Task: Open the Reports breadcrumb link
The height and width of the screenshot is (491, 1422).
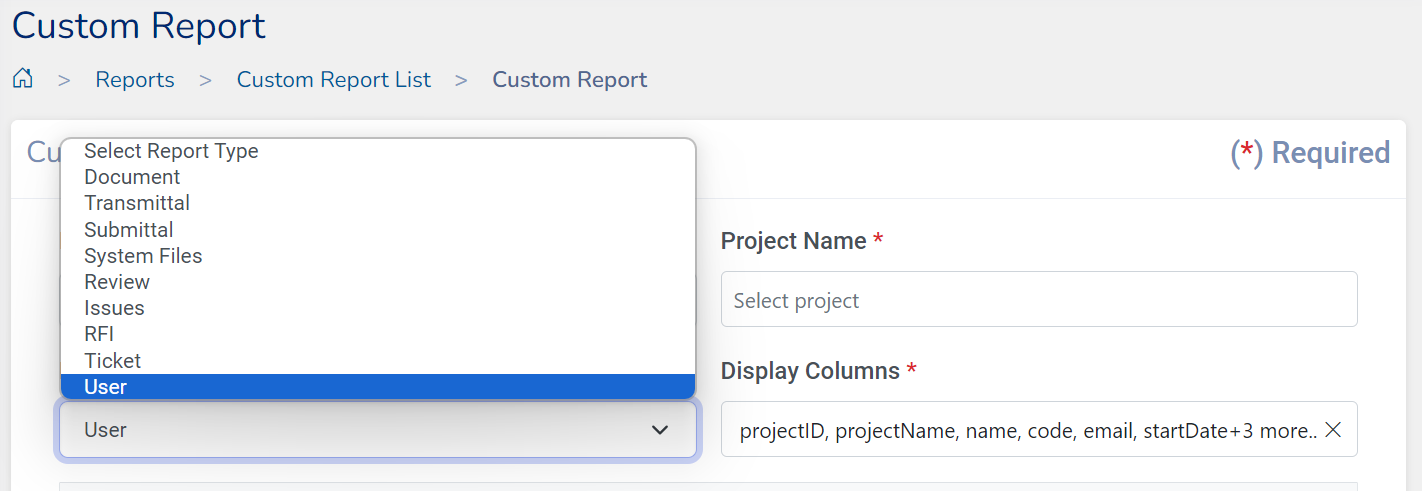Action: [135, 80]
